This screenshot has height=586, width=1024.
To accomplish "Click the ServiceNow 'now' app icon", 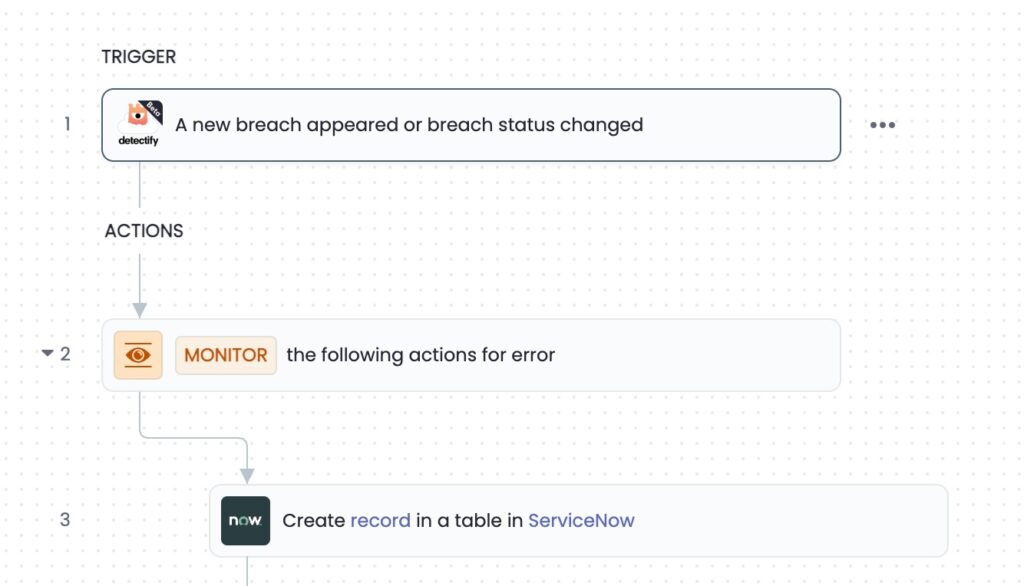I will (x=246, y=521).
